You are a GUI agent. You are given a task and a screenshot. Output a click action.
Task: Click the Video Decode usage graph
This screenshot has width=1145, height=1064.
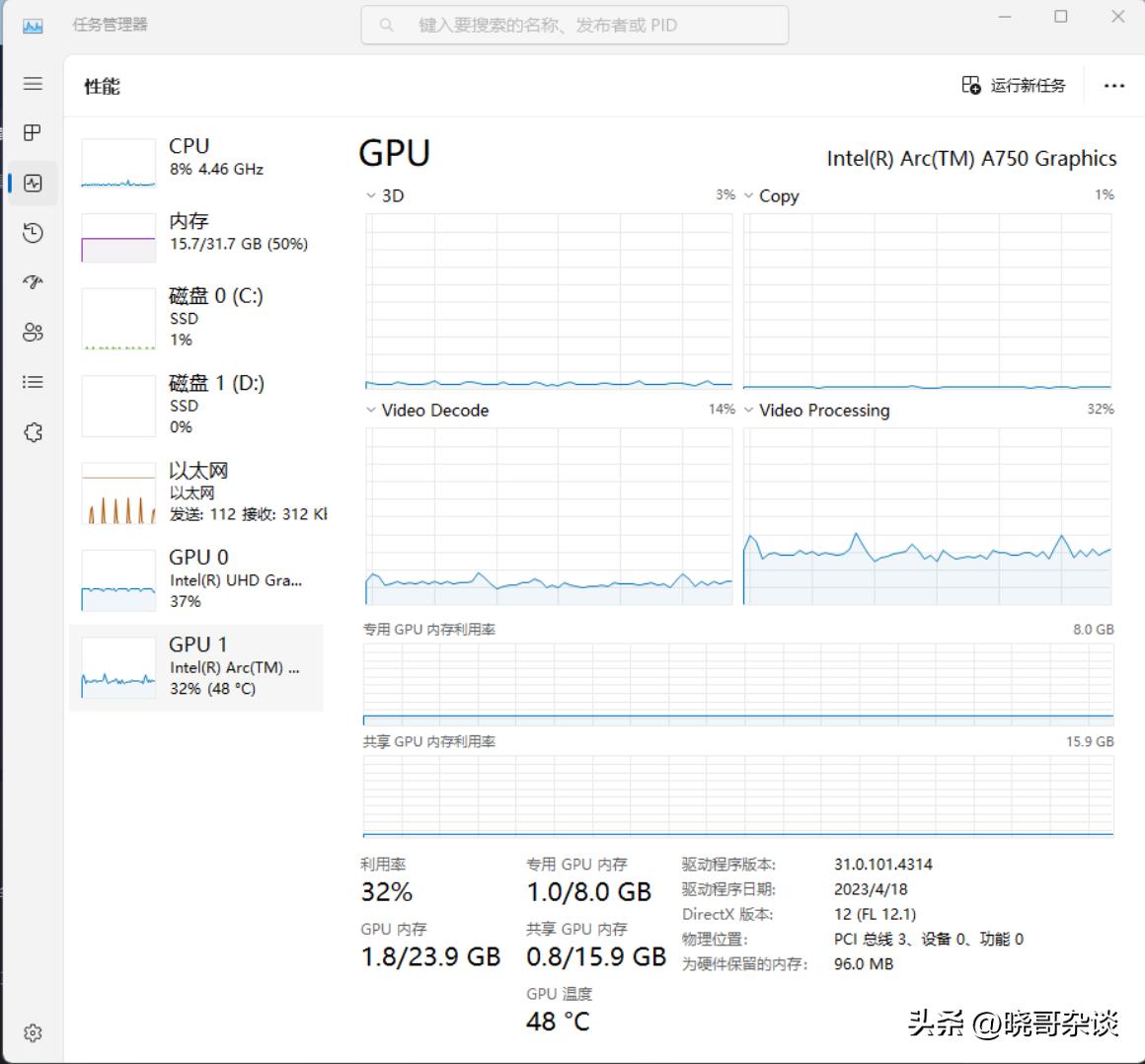tap(549, 516)
